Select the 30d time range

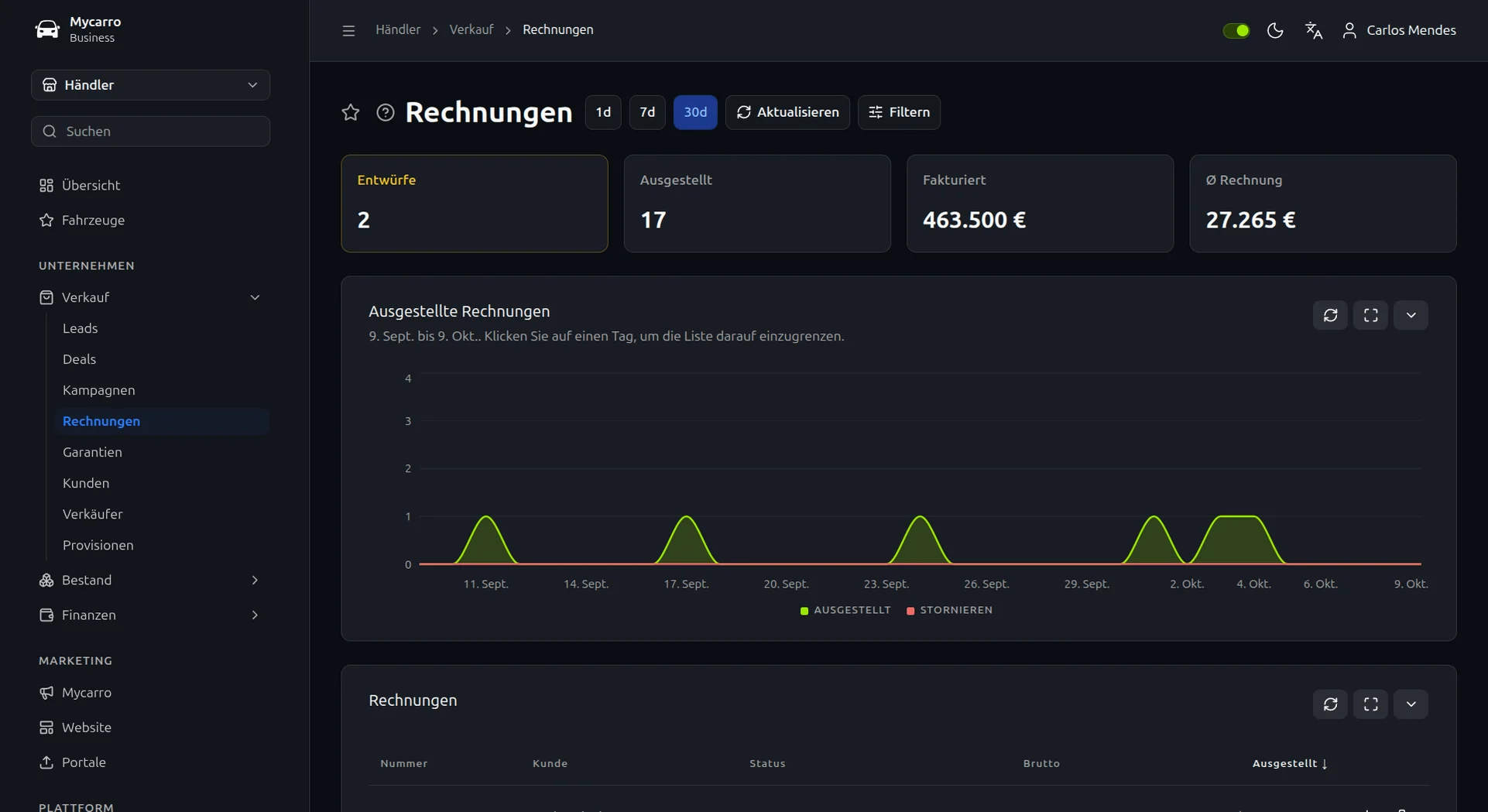(695, 112)
